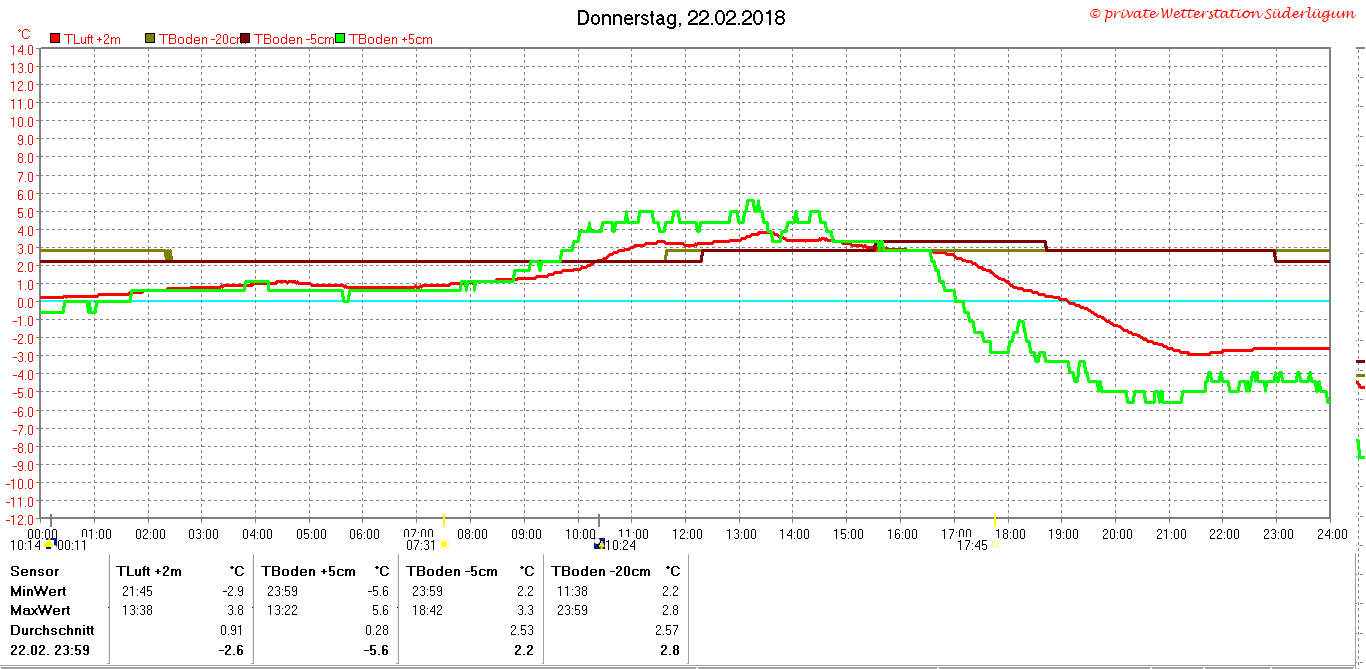This screenshot has width=1366, height=669.
Task: Click the sunset icon beside 17:45
Action: coord(994,546)
